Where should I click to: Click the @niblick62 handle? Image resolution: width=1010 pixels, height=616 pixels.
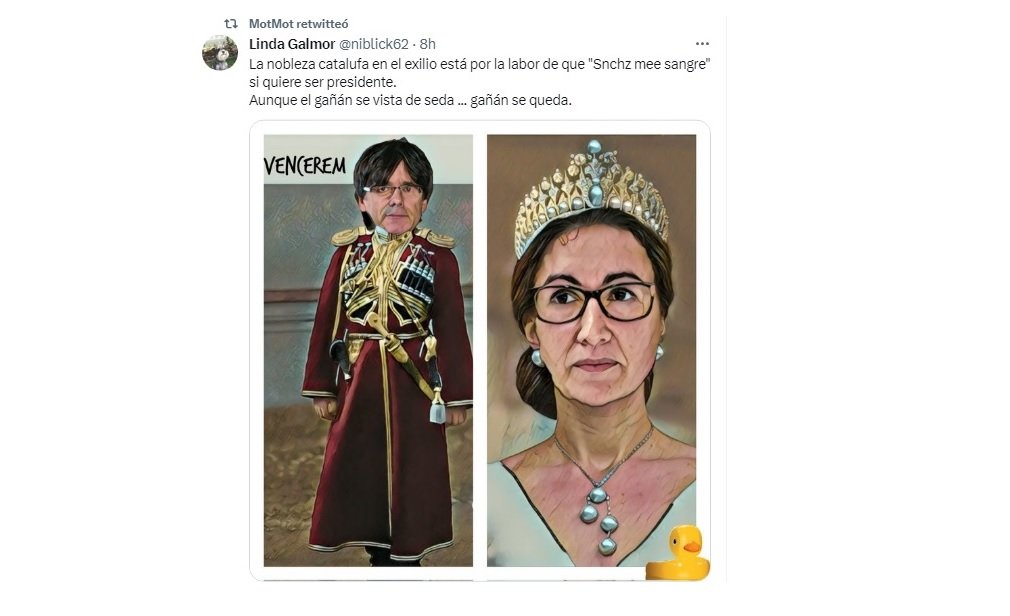coord(375,44)
